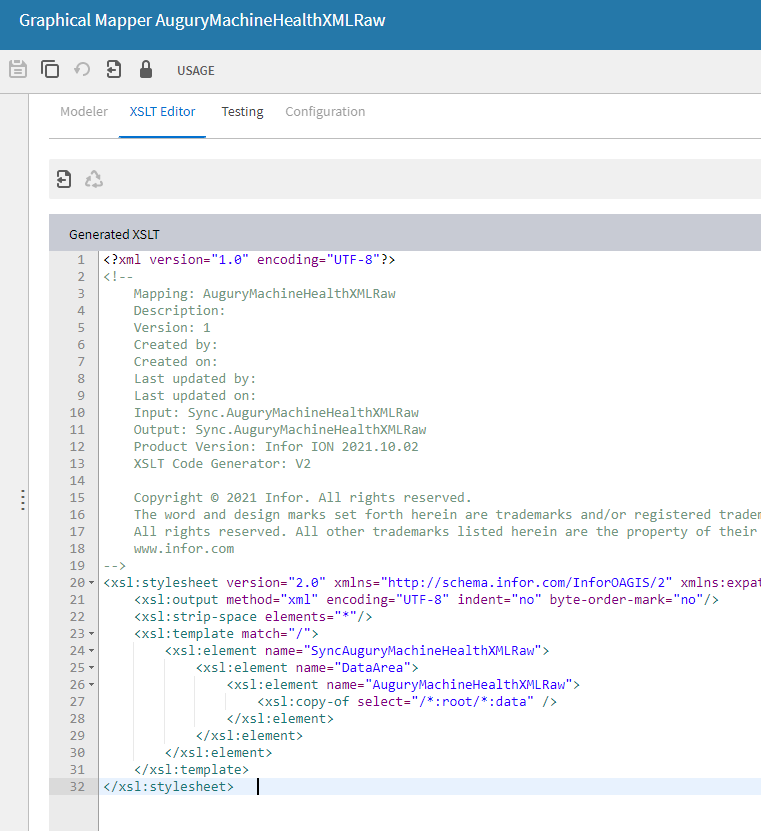
Task: Click the xsl:strip-space elements line
Action: tap(253, 616)
